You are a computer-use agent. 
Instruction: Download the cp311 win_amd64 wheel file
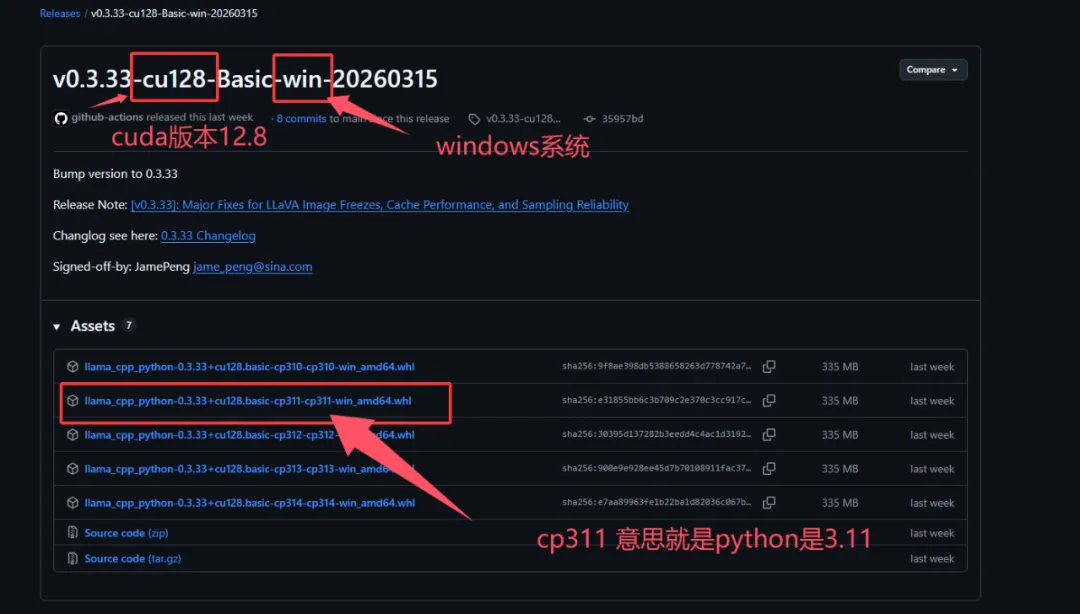[x=247, y=400]
